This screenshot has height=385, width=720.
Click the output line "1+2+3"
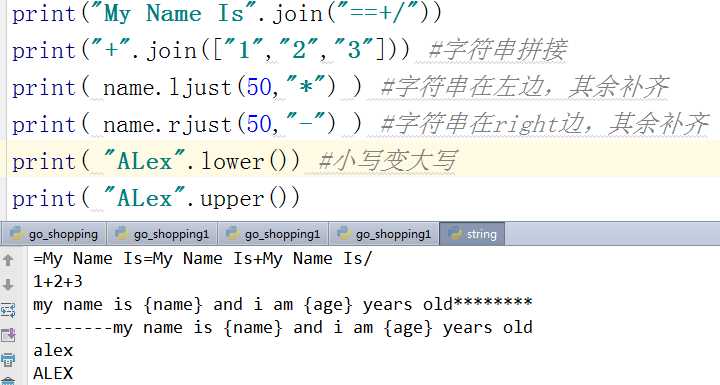[x=58, y=281]
